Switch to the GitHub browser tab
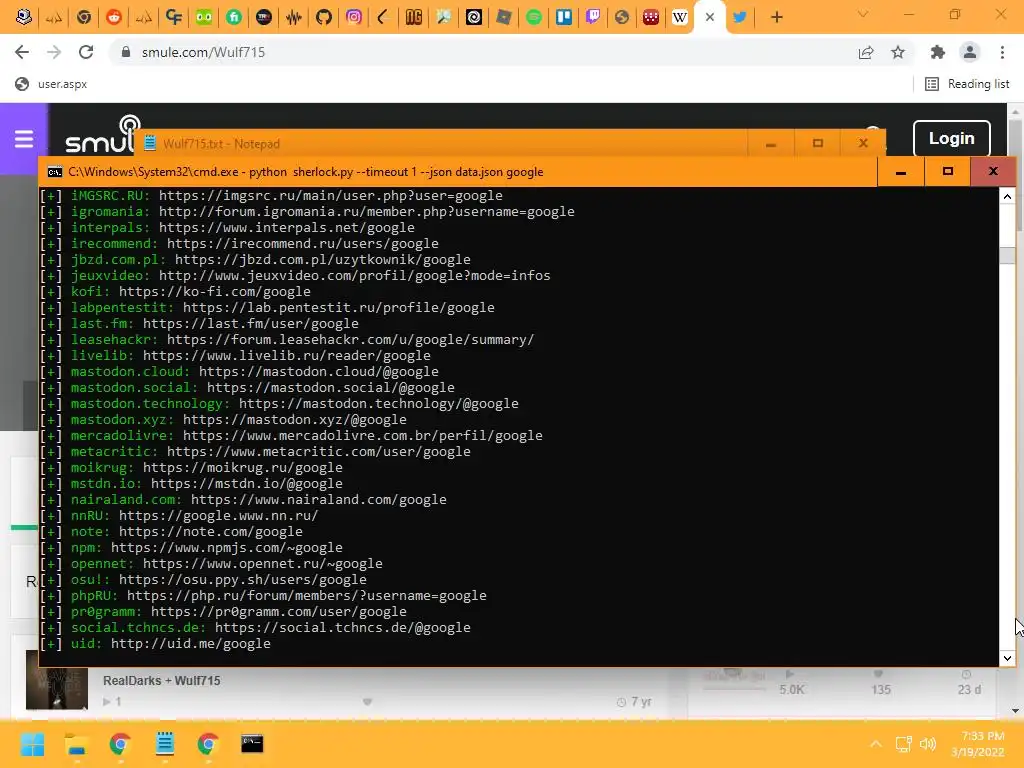1024x768 pixels. point(324,17)
